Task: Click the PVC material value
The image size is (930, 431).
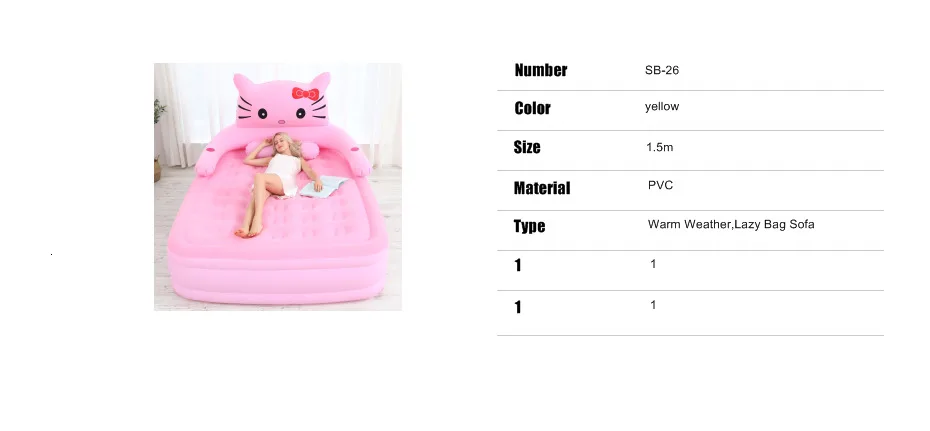Action: [660, 186]
